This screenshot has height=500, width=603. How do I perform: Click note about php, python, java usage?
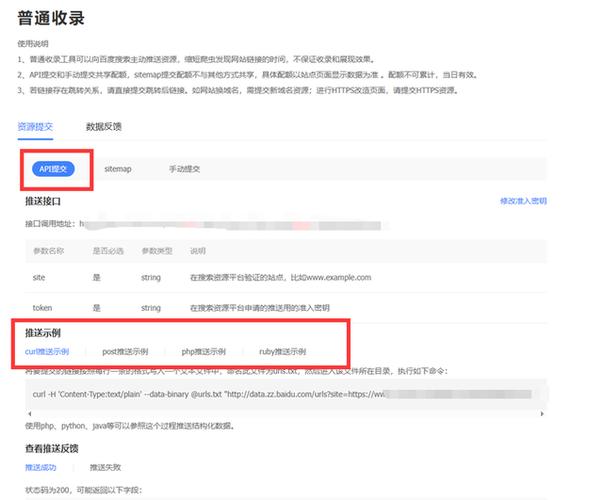[130, 426]
